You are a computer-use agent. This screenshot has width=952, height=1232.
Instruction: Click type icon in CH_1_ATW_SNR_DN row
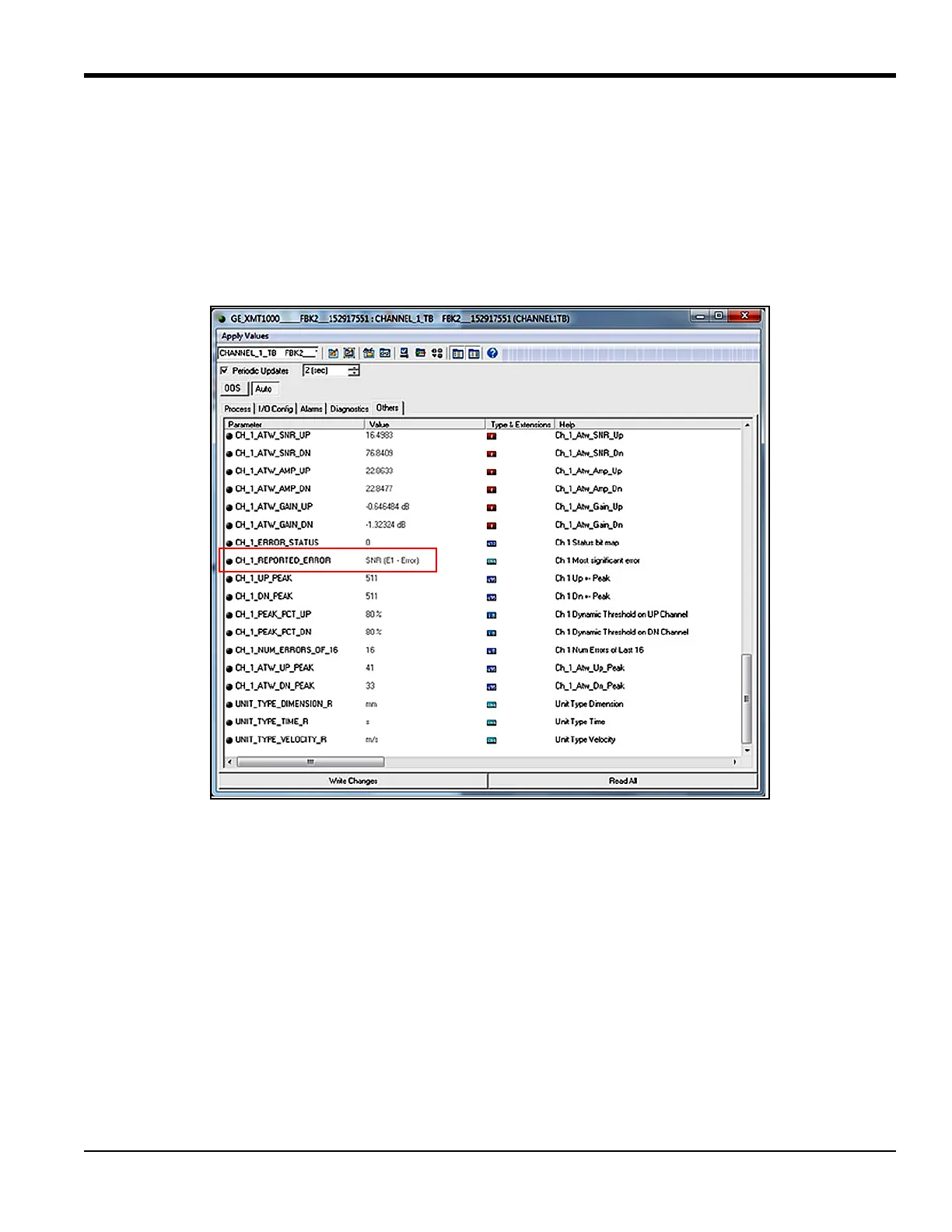coord(492,454)
